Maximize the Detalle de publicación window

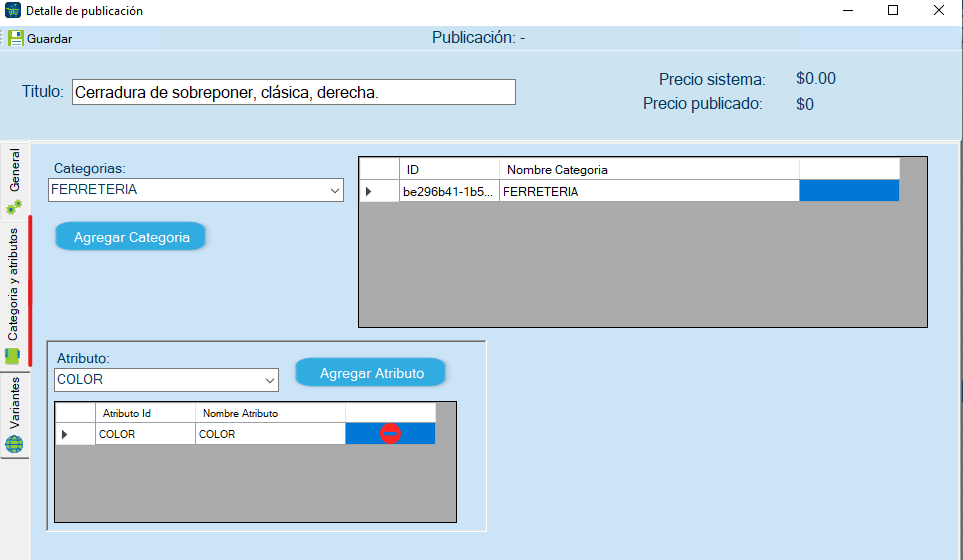pyautogui.click(x=893, y=10)
